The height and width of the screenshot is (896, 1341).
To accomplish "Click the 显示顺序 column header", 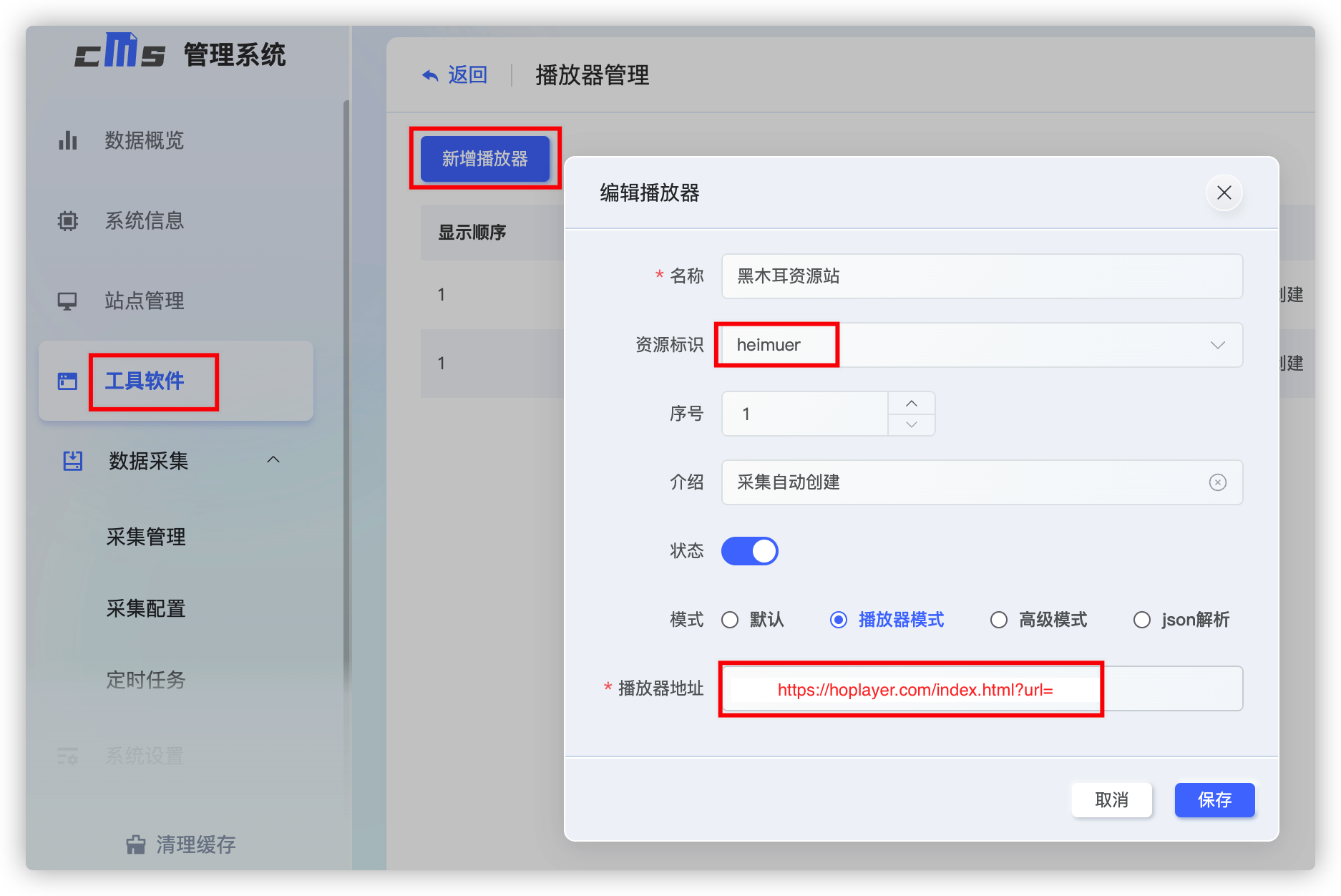I will tap(472, 233).
